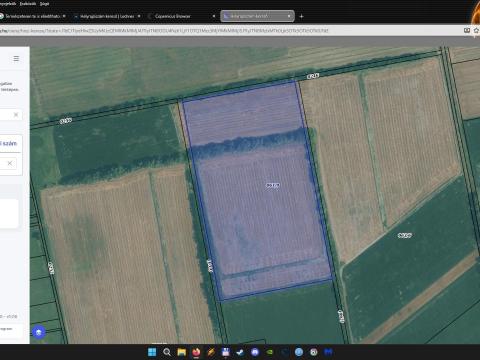This screenshot has width=480, height=360.
Task: Select the active highlighted browser tab
Action: tap(257, 16)
